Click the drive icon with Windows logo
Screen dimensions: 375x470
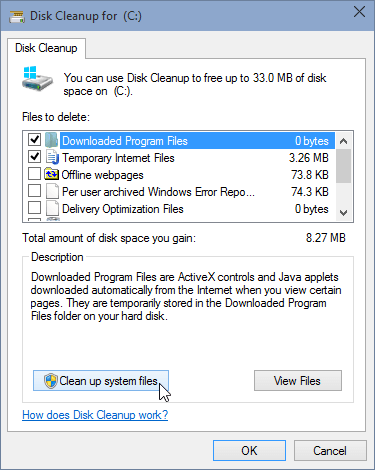(x=37, y=78)
